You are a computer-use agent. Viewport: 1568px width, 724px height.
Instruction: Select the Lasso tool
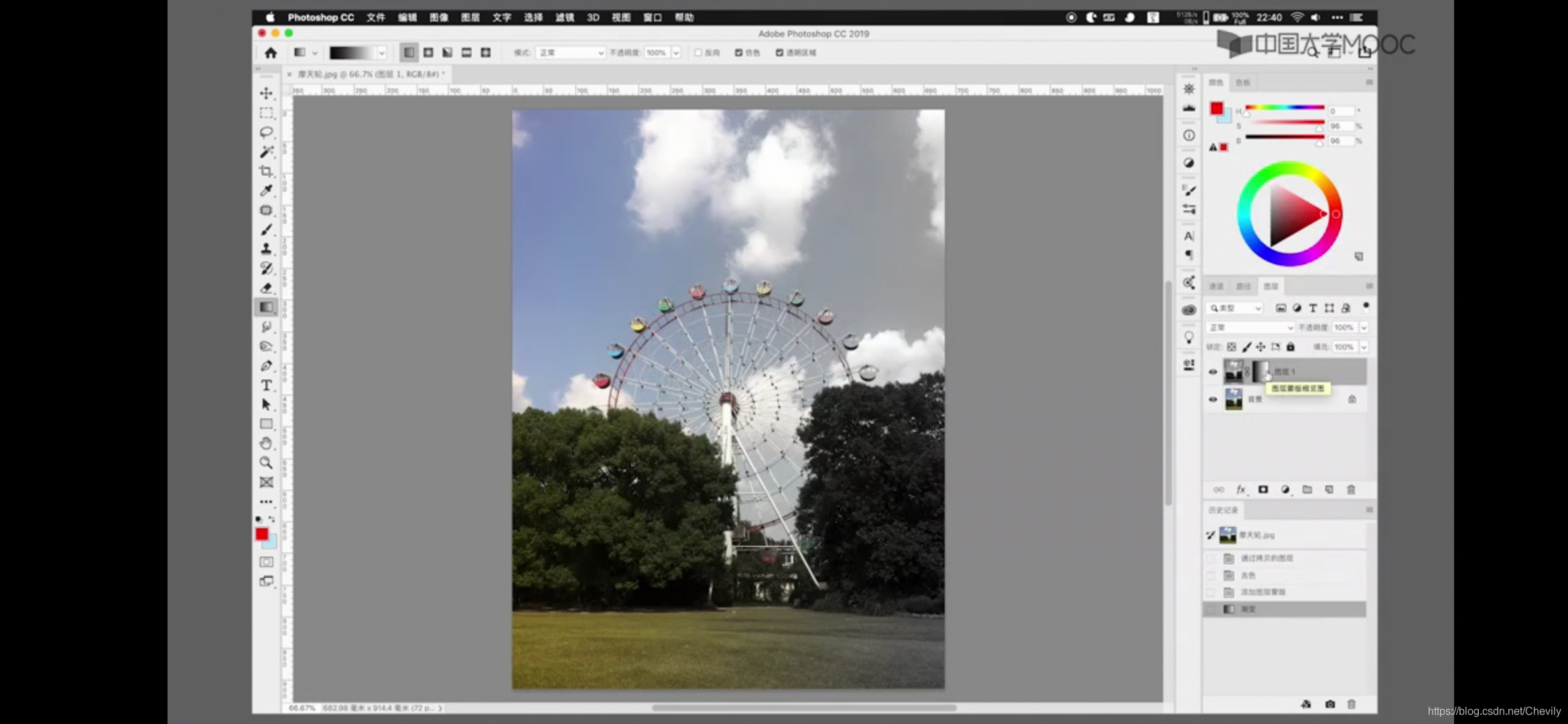tap(266, 132)
